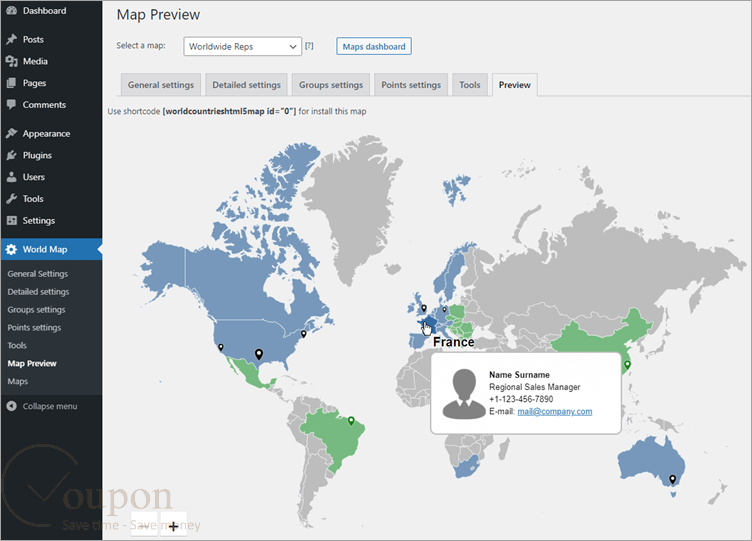The height and width of the screenshot is (541, 752).
Task: Open the Points settings tab
Action: [411, 85]
